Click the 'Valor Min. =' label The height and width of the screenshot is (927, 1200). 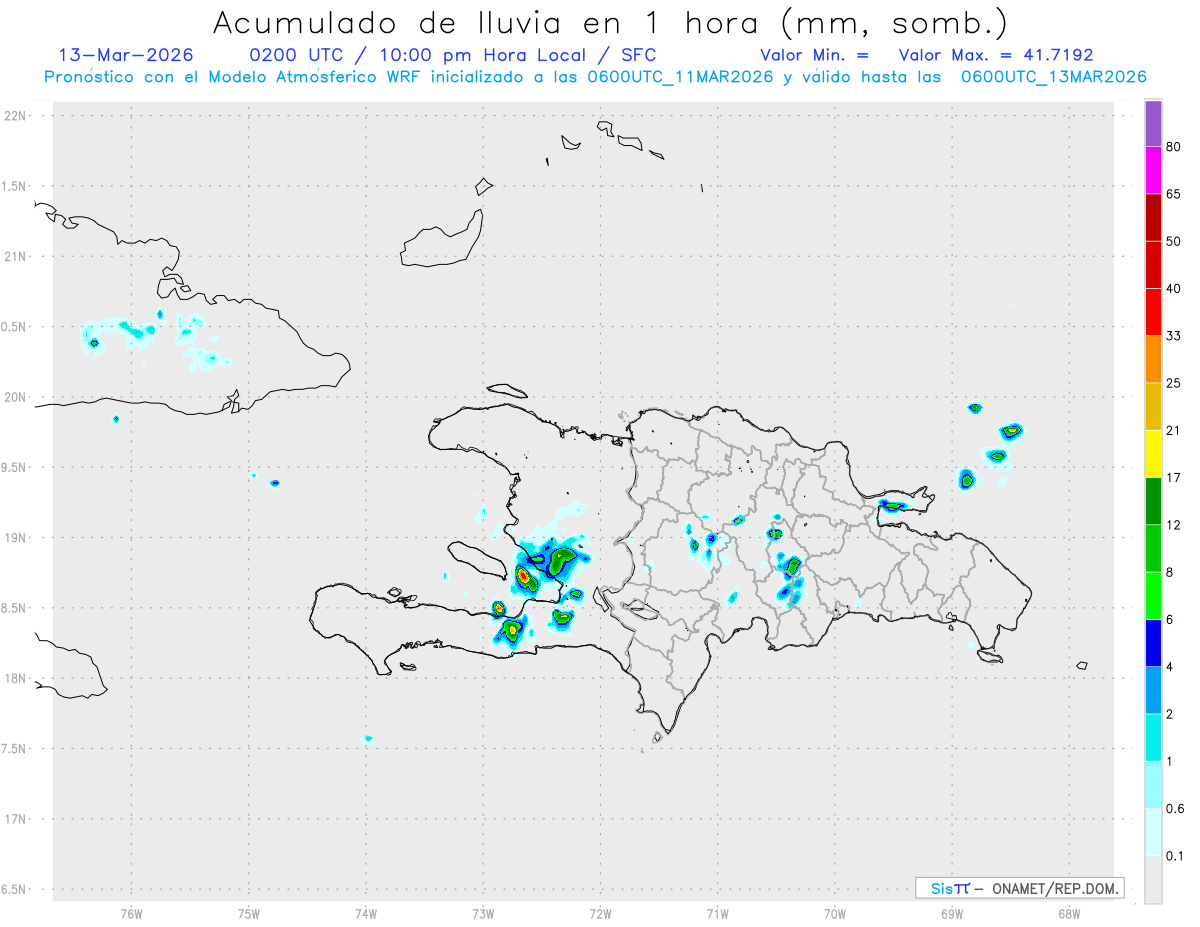[814, 55]
